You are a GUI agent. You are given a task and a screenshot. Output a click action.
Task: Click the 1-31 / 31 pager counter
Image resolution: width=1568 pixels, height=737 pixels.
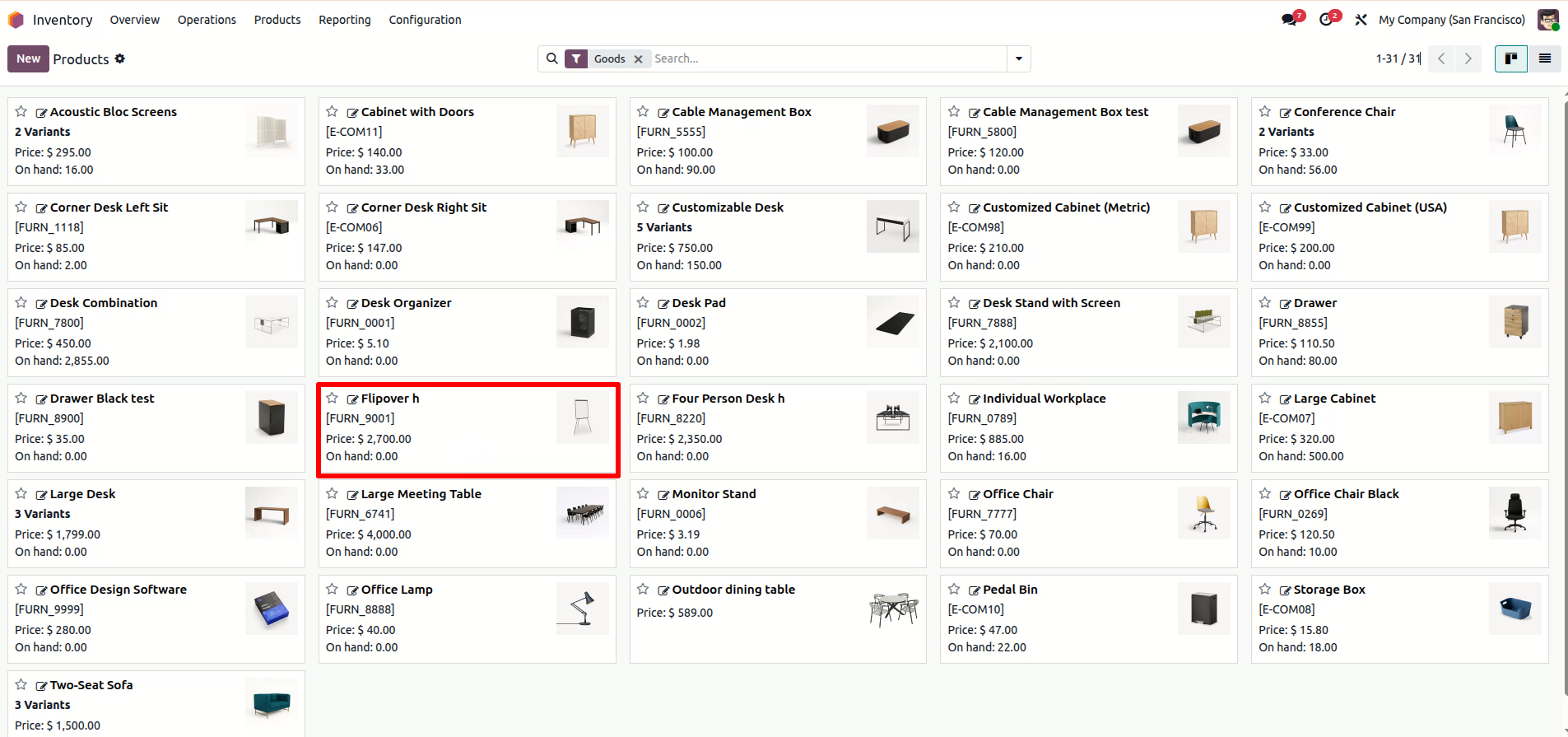[1398, 58]
